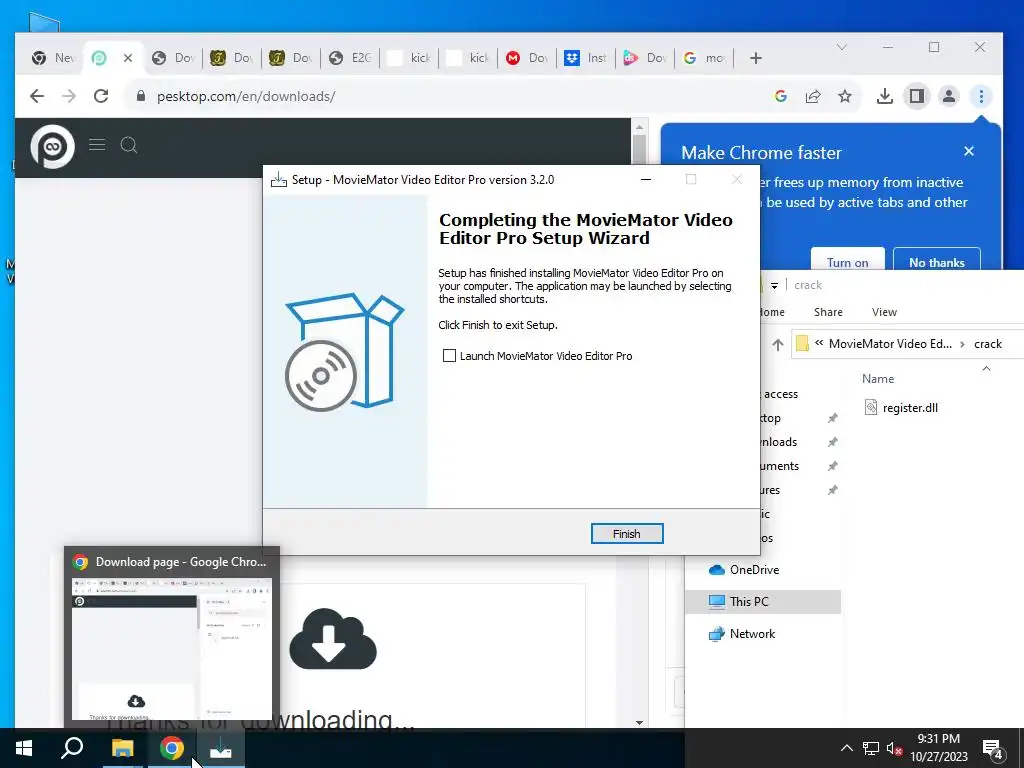1024x768 pixels.
Task: Go back in Chrome browser
Action: click(37, 96)
